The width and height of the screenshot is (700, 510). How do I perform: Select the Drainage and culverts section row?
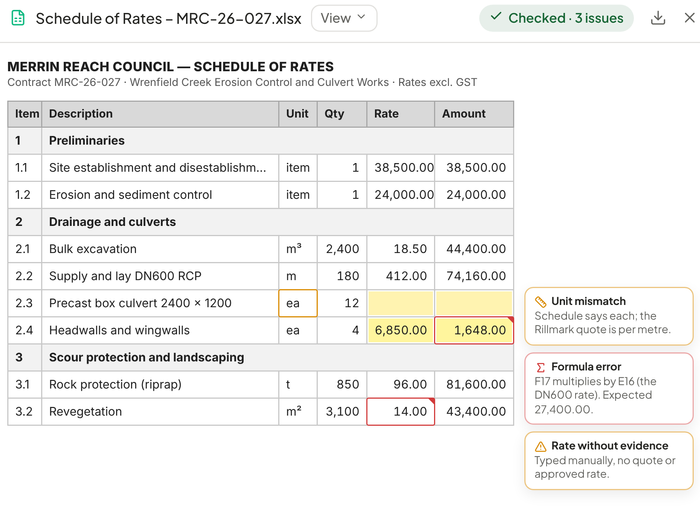click(261, 222)
